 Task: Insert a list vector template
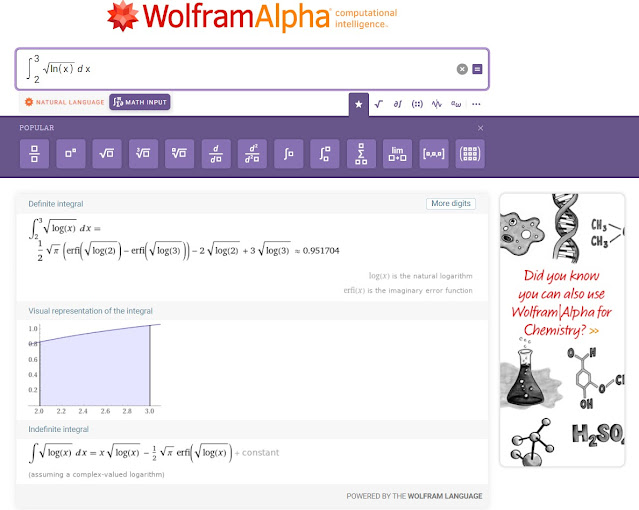tap(434, 154)
